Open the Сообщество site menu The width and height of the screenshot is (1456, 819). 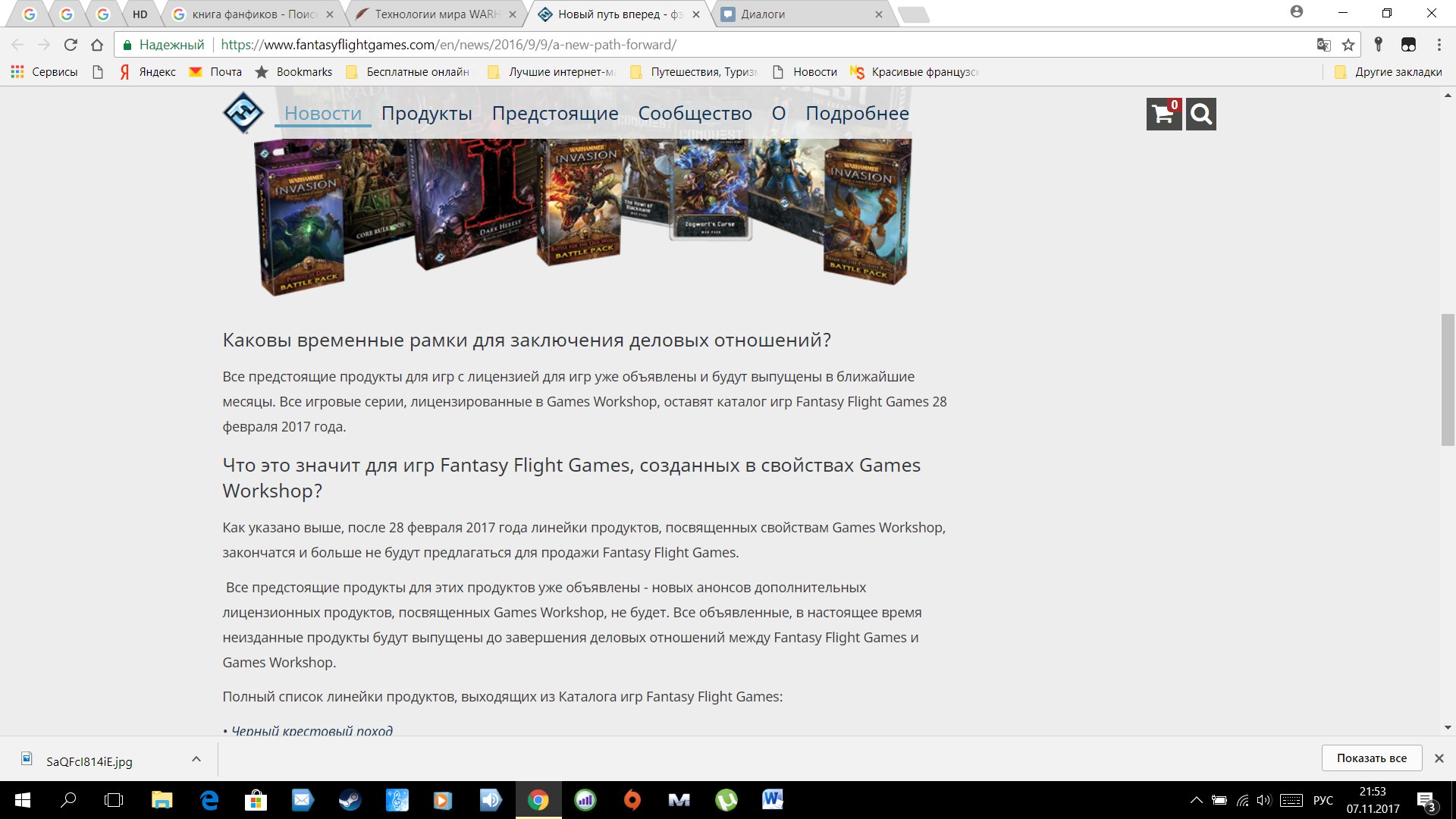pos(695,114)
